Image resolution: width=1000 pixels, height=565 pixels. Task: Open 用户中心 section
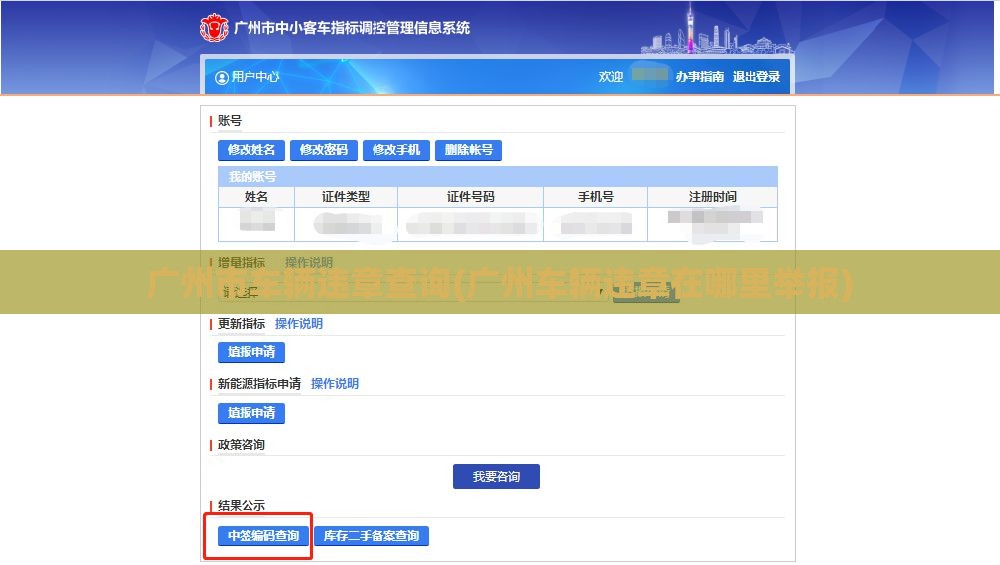255,77
